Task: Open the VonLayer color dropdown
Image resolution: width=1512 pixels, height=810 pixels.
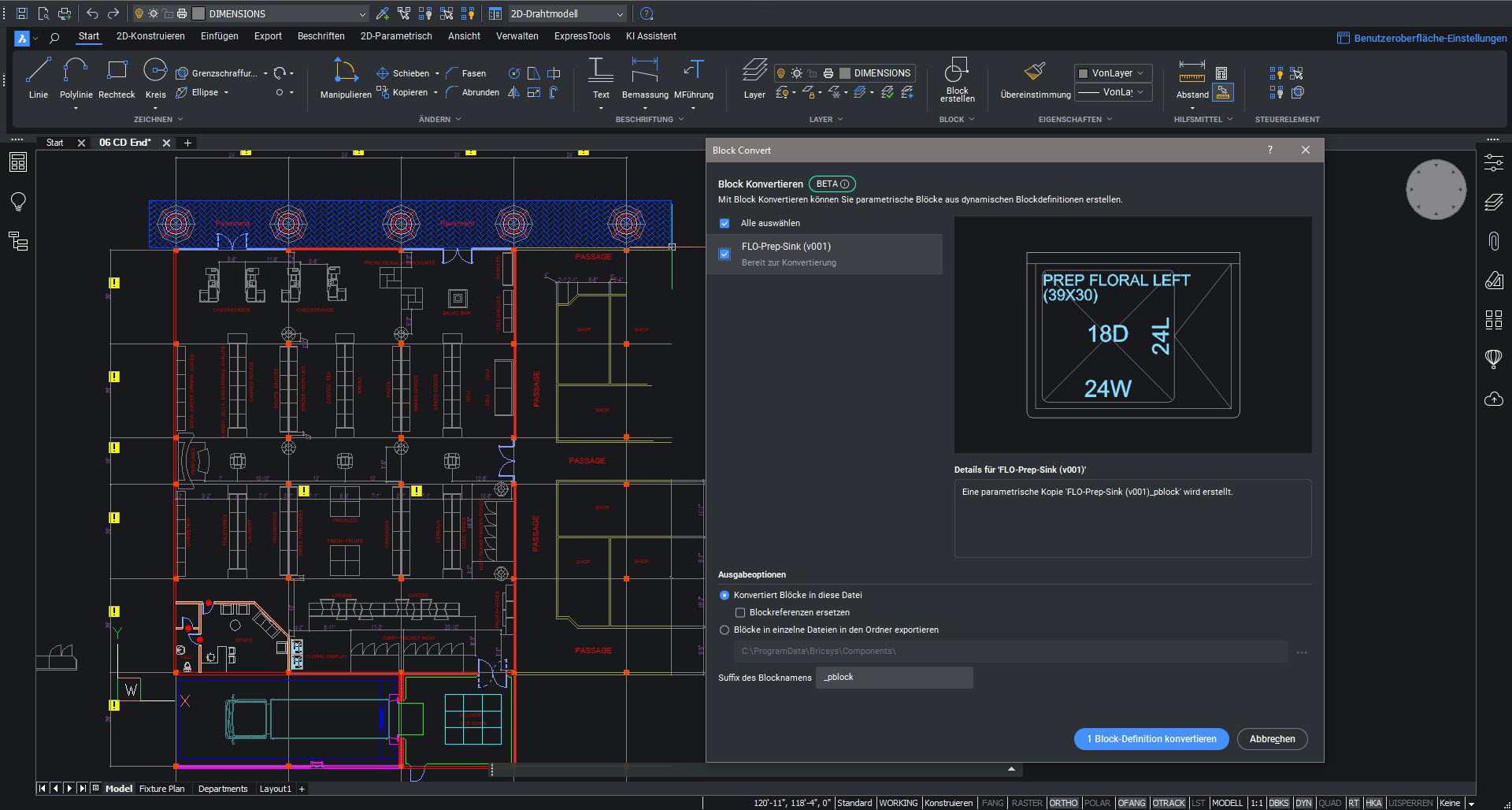Action: (x=1113, y=73)
